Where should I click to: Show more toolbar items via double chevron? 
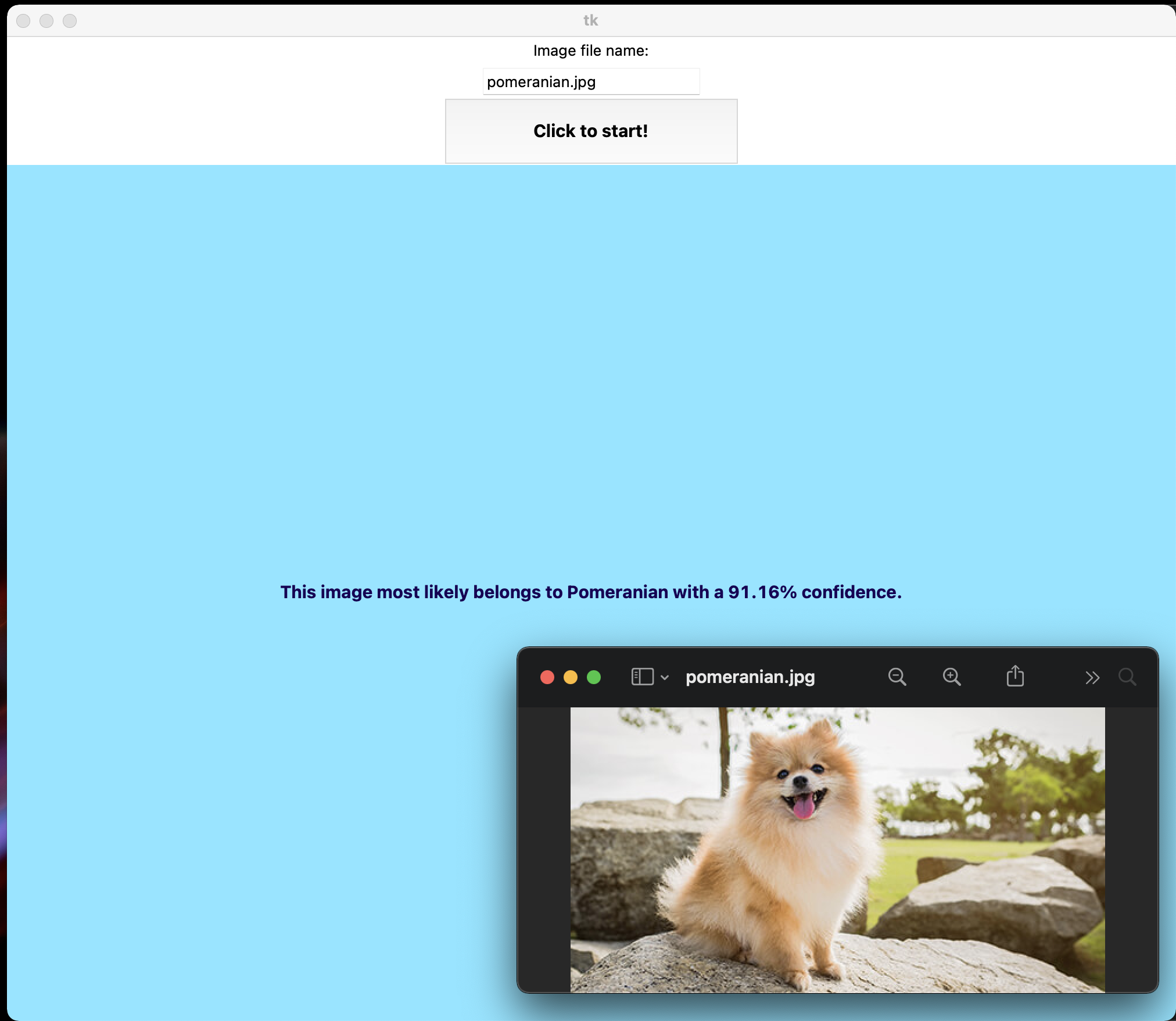(1092, 678)
